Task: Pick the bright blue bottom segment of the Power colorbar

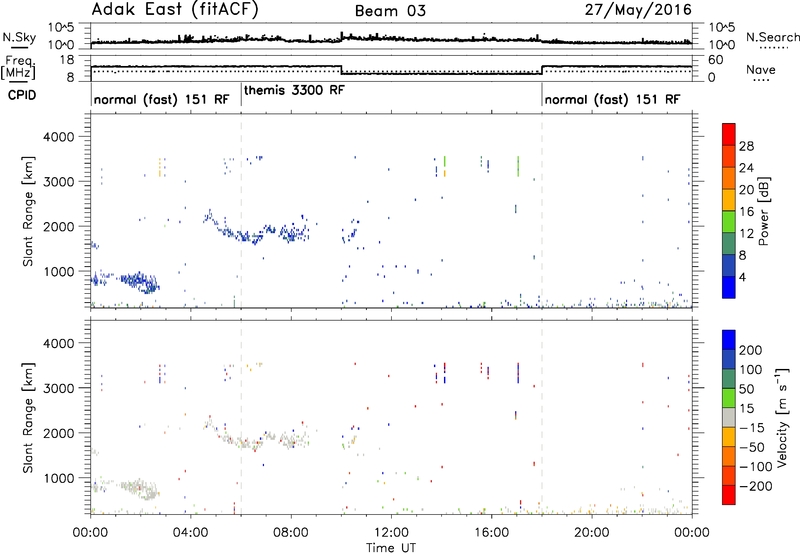Action: coord(729,287)
